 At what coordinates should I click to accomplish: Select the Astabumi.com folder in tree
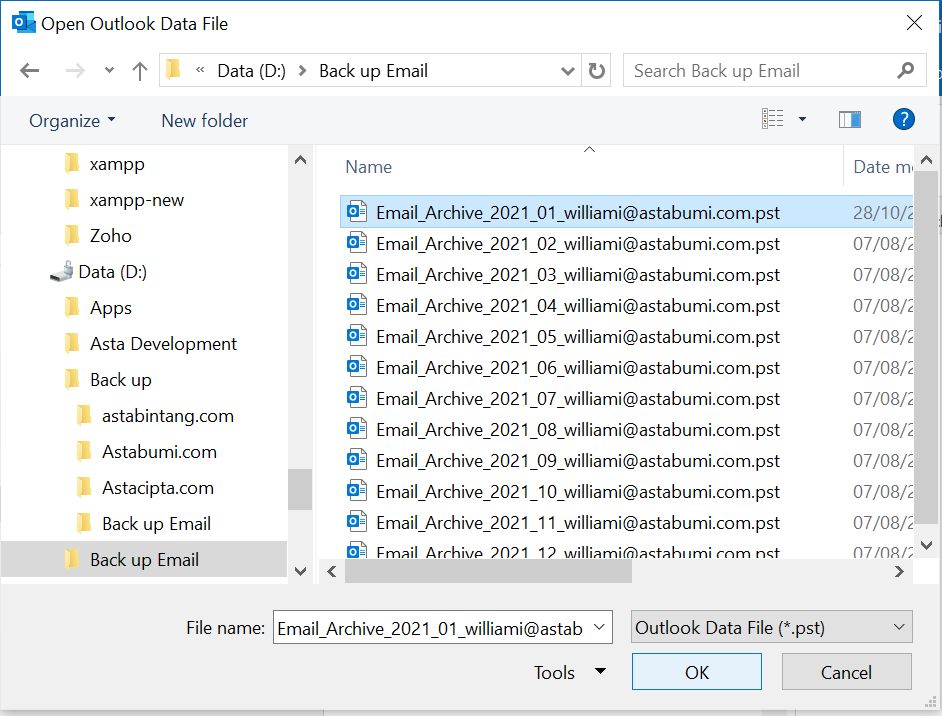tap(159, 452)
